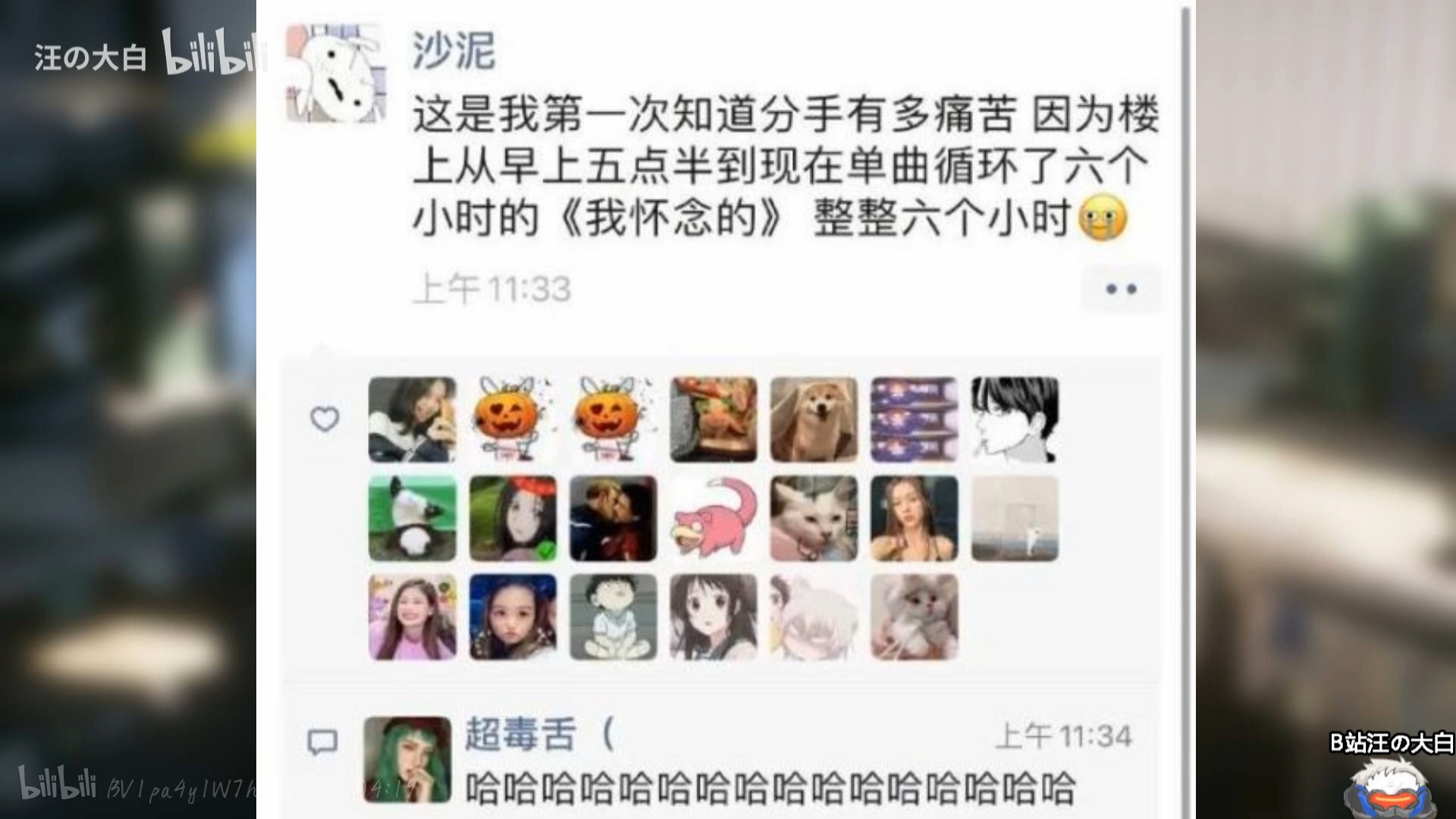
Task: Click the crying emoji in the post
Action: pos(1102,218)
